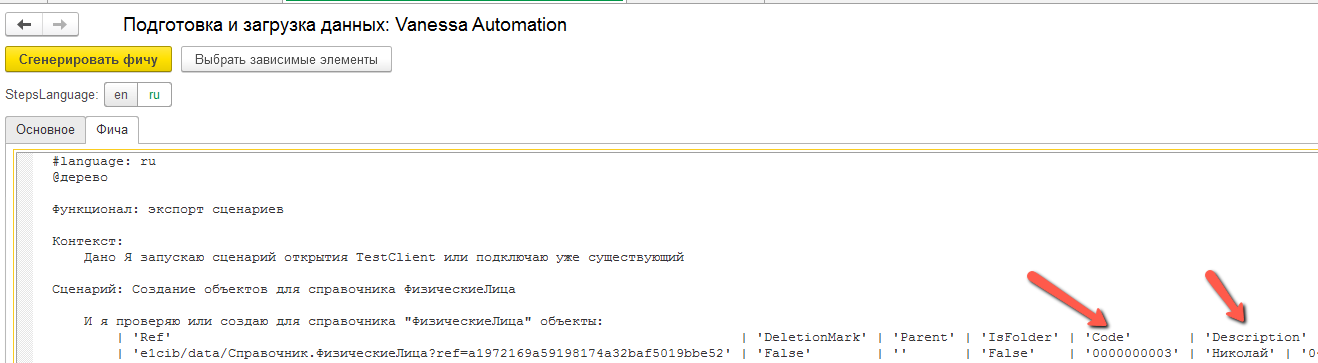Switch StepsLanguage to ru
Image resolution: width=1318 pixels, height=363 pixels.
[x=154, y=95]
